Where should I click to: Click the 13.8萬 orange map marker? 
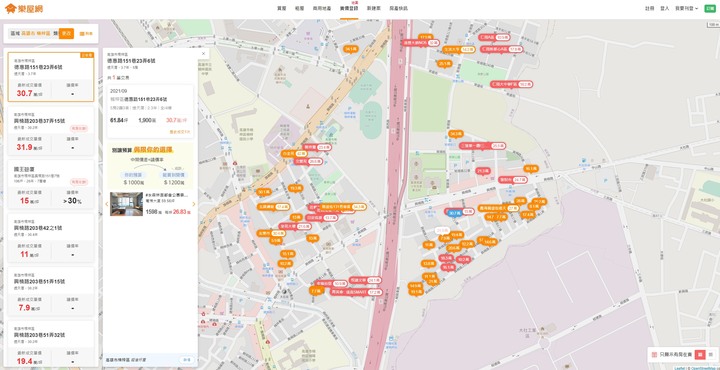click(x=428, y=263)
